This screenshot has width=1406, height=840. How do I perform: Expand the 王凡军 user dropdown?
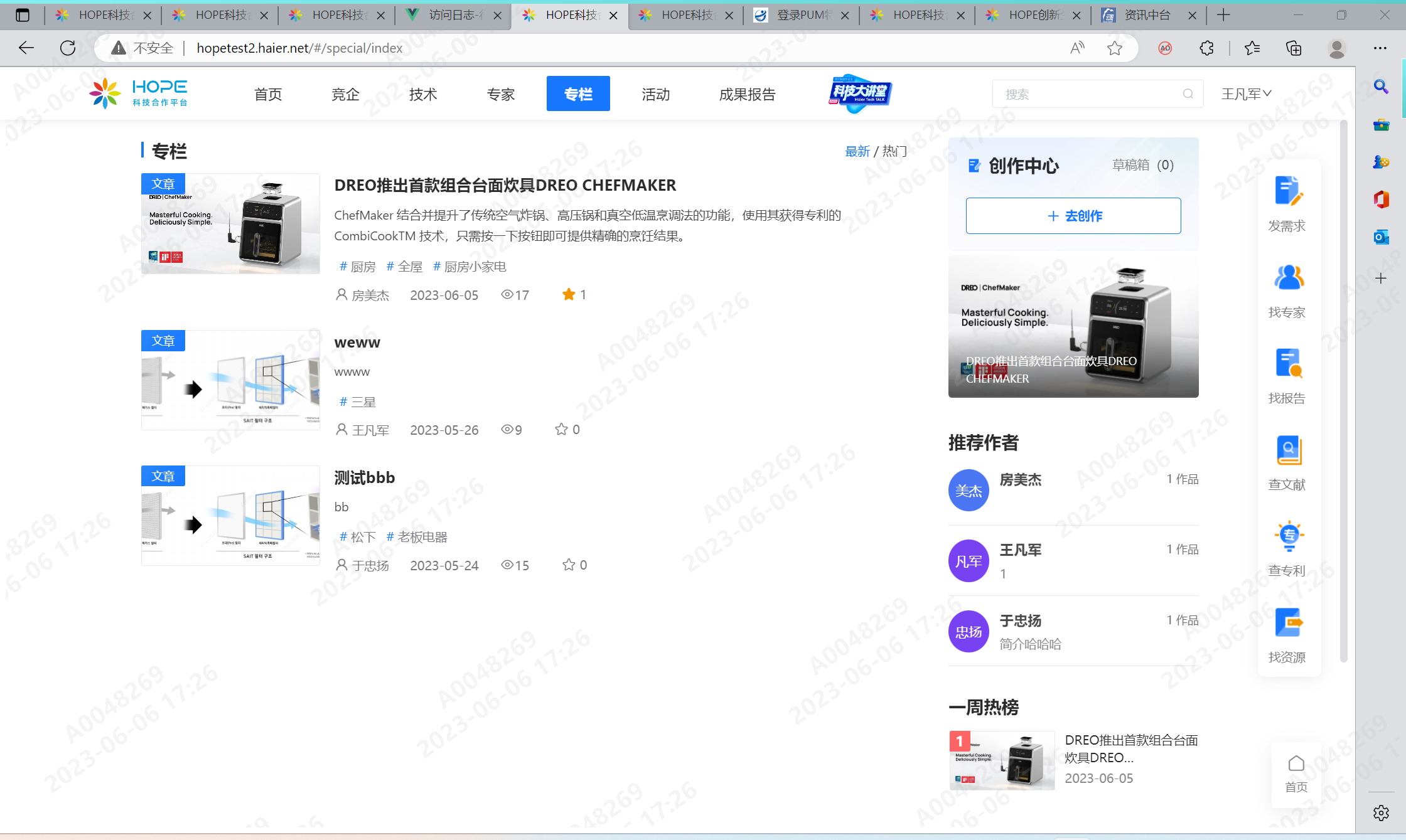pos(1246,93)
